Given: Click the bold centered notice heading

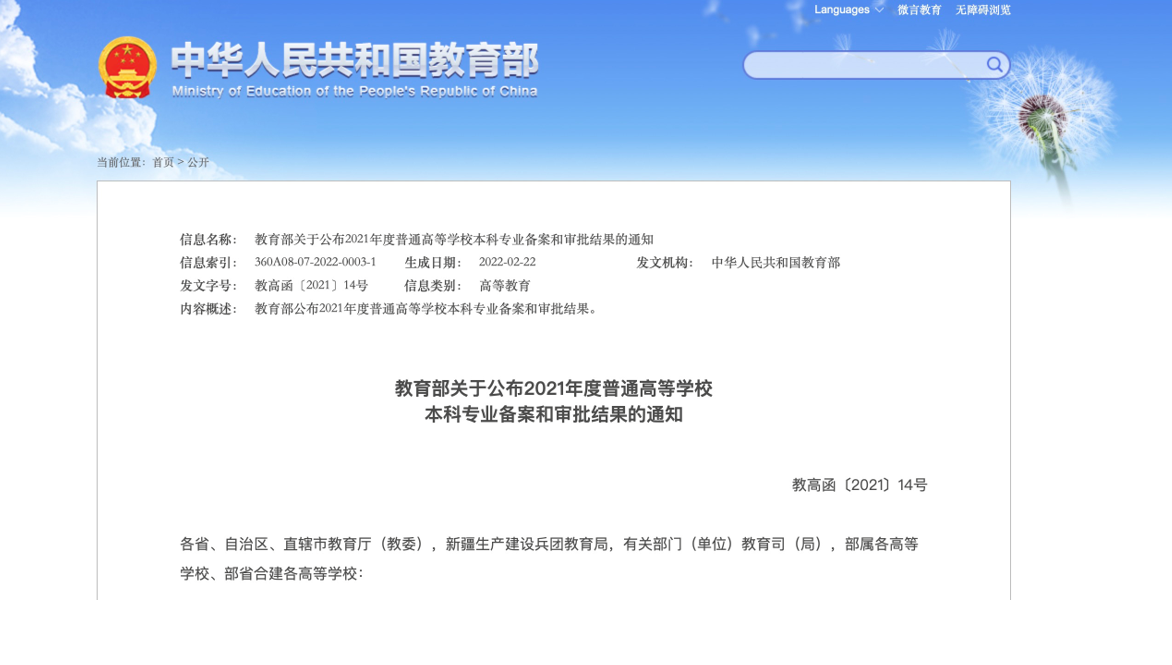Looking at the screenshot, I should (x=553, y=401).
